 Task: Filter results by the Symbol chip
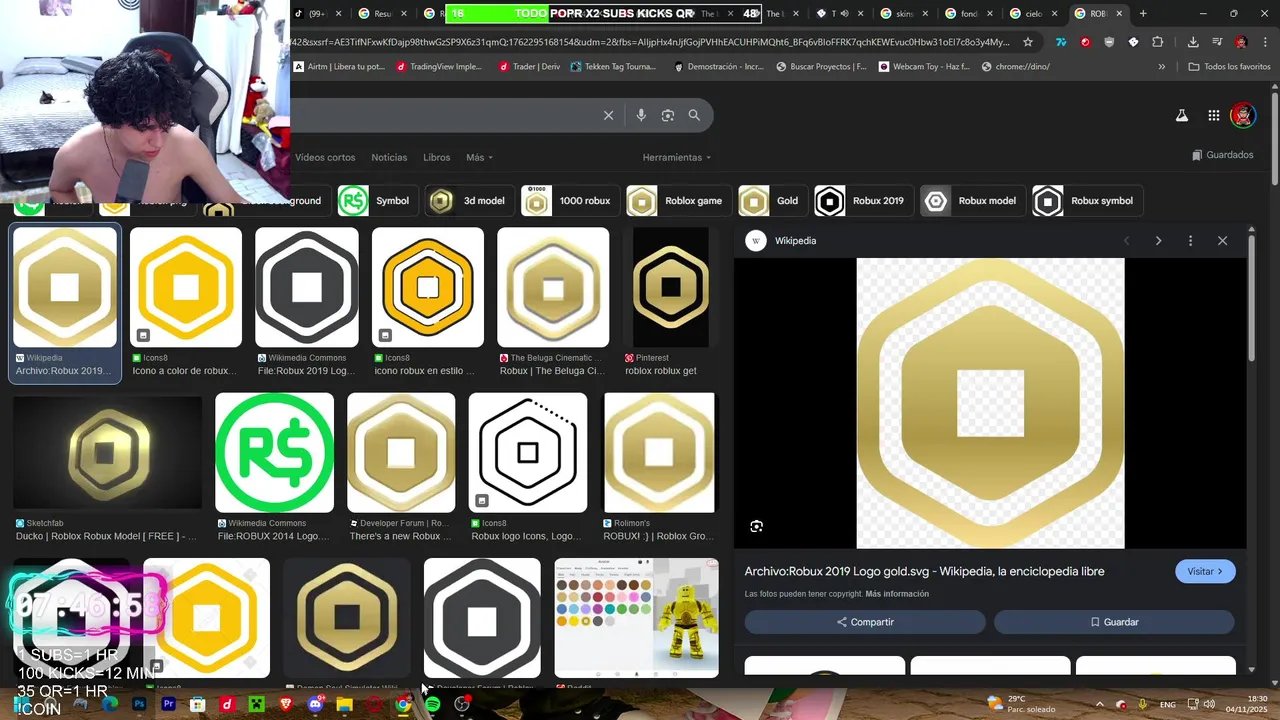(x=375, y=201)
